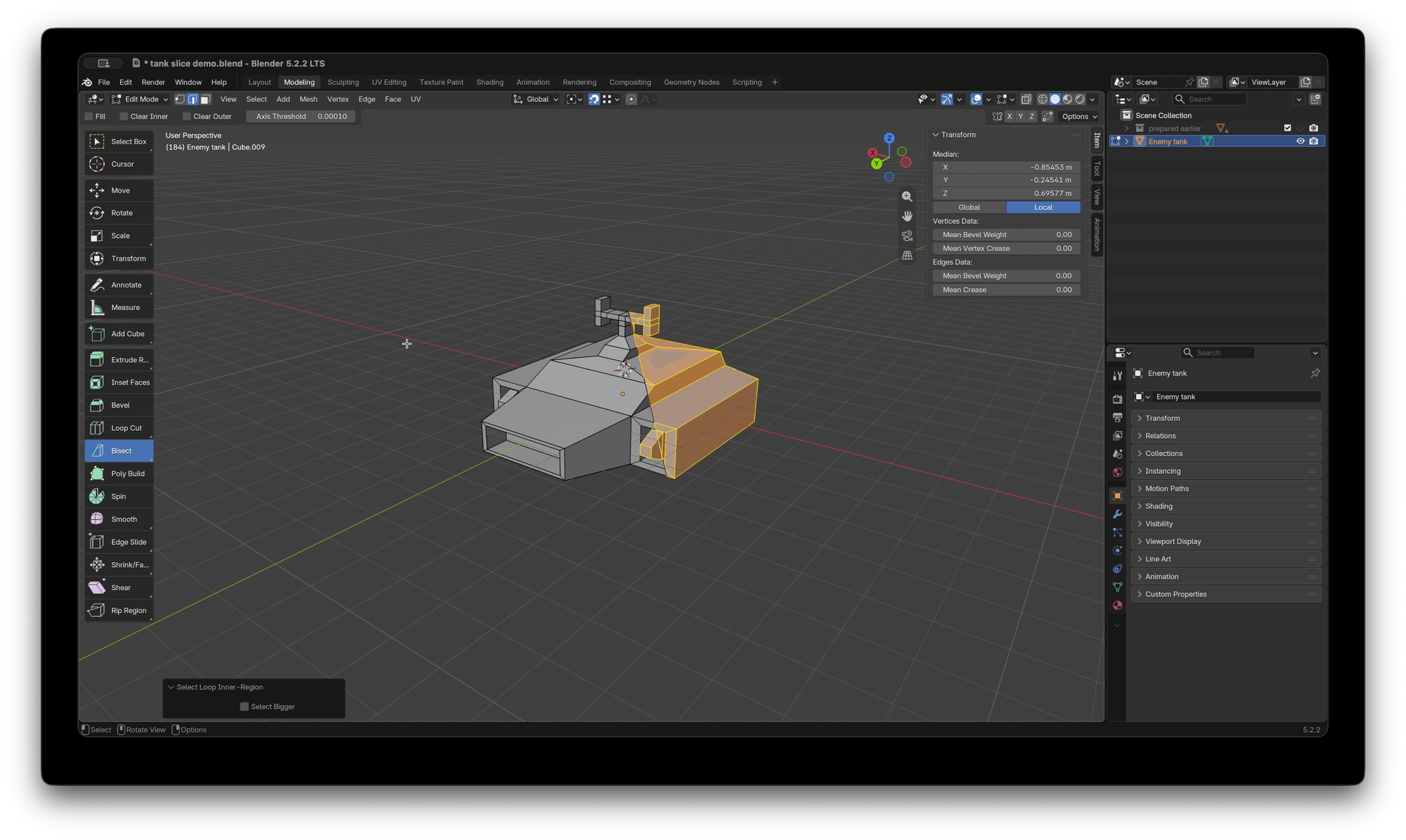Add a new workspace with plus

point(775,82)
